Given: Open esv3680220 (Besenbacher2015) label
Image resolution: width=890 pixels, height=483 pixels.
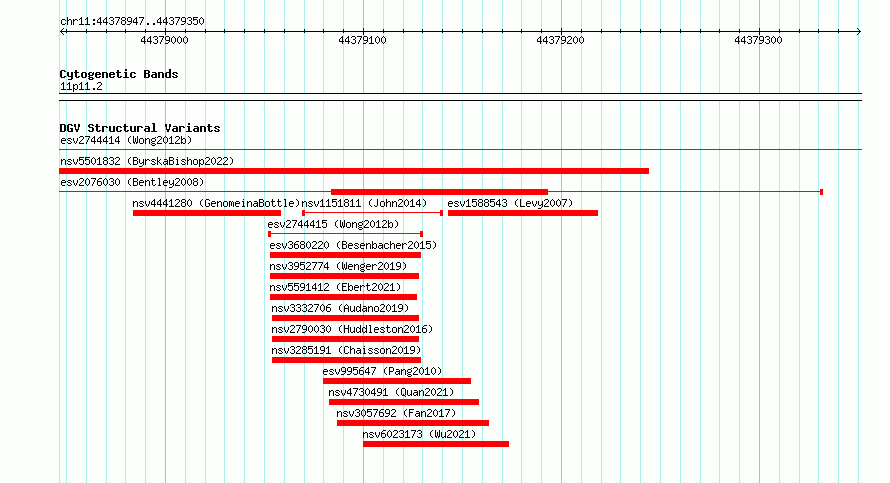Looking at the screenshot, I should [x=353, y=245].
